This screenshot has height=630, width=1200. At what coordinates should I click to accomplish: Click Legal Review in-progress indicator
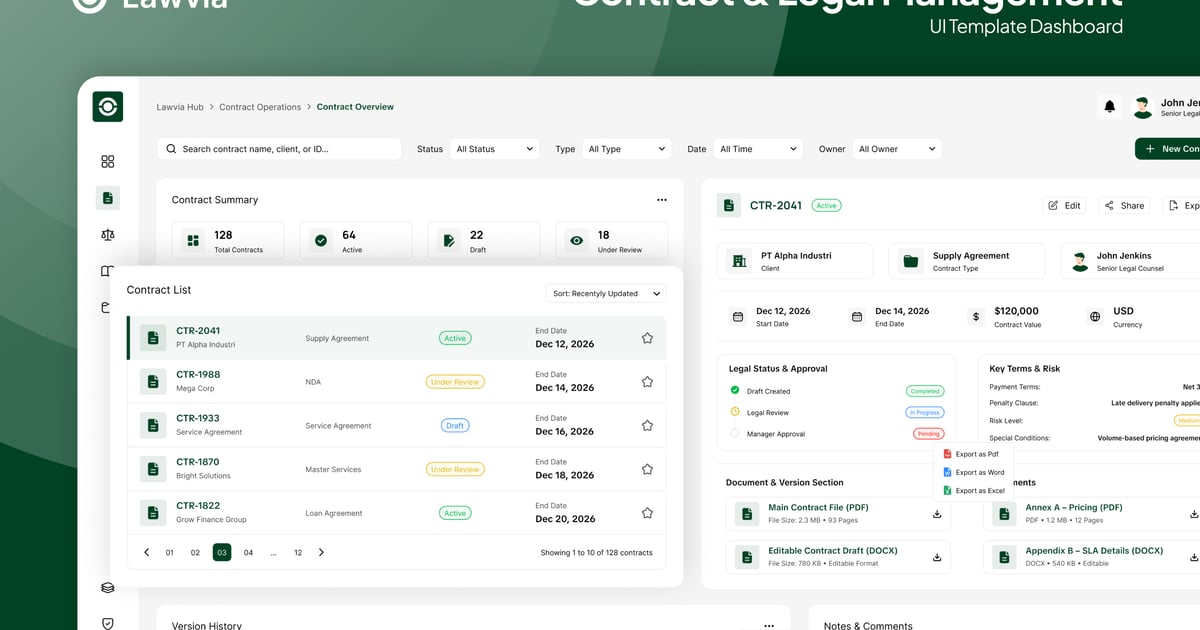(x=735, y=411)
